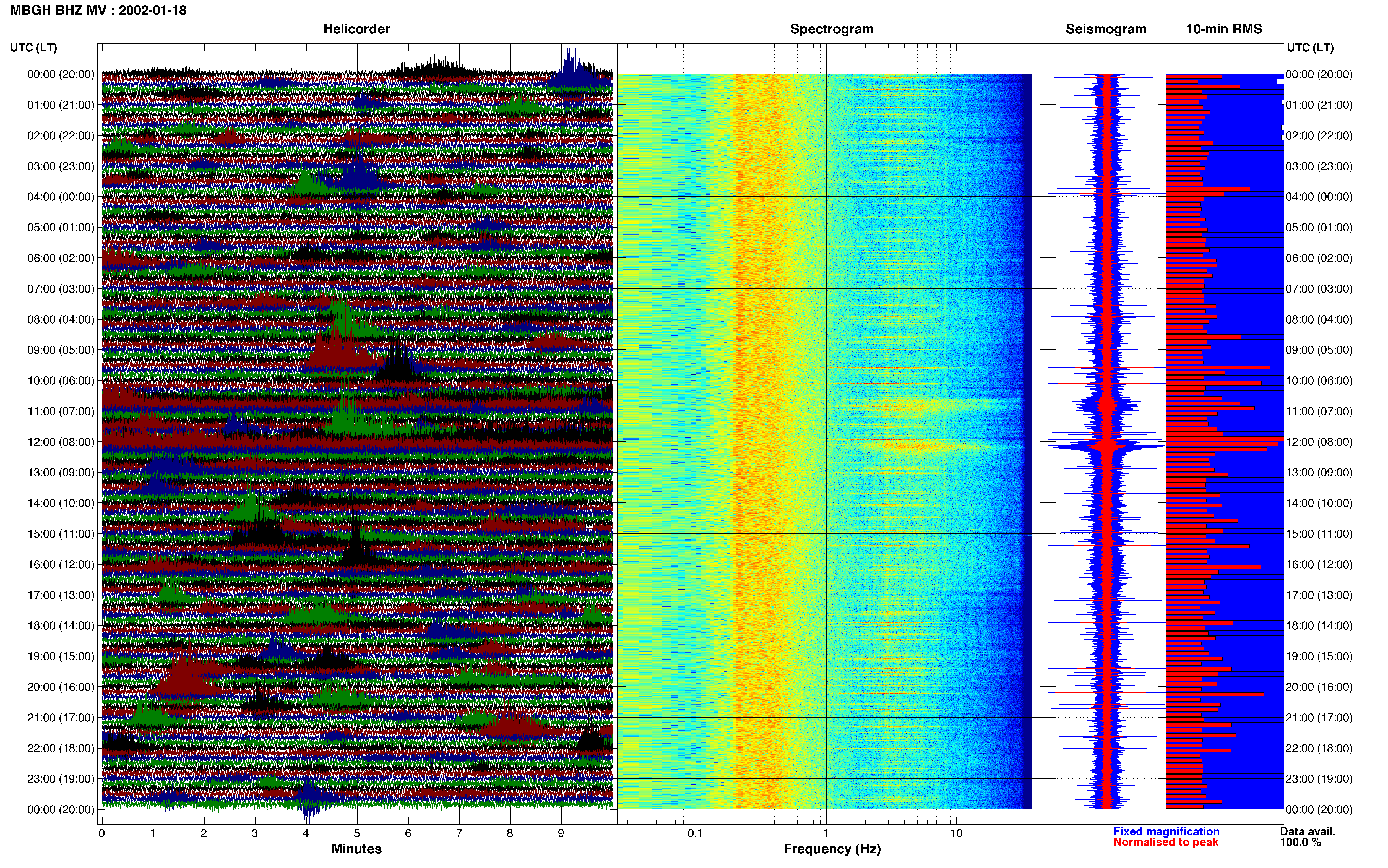Select "10:00 (06:00)" on the helicorder time axis

(x=61, y=380)
